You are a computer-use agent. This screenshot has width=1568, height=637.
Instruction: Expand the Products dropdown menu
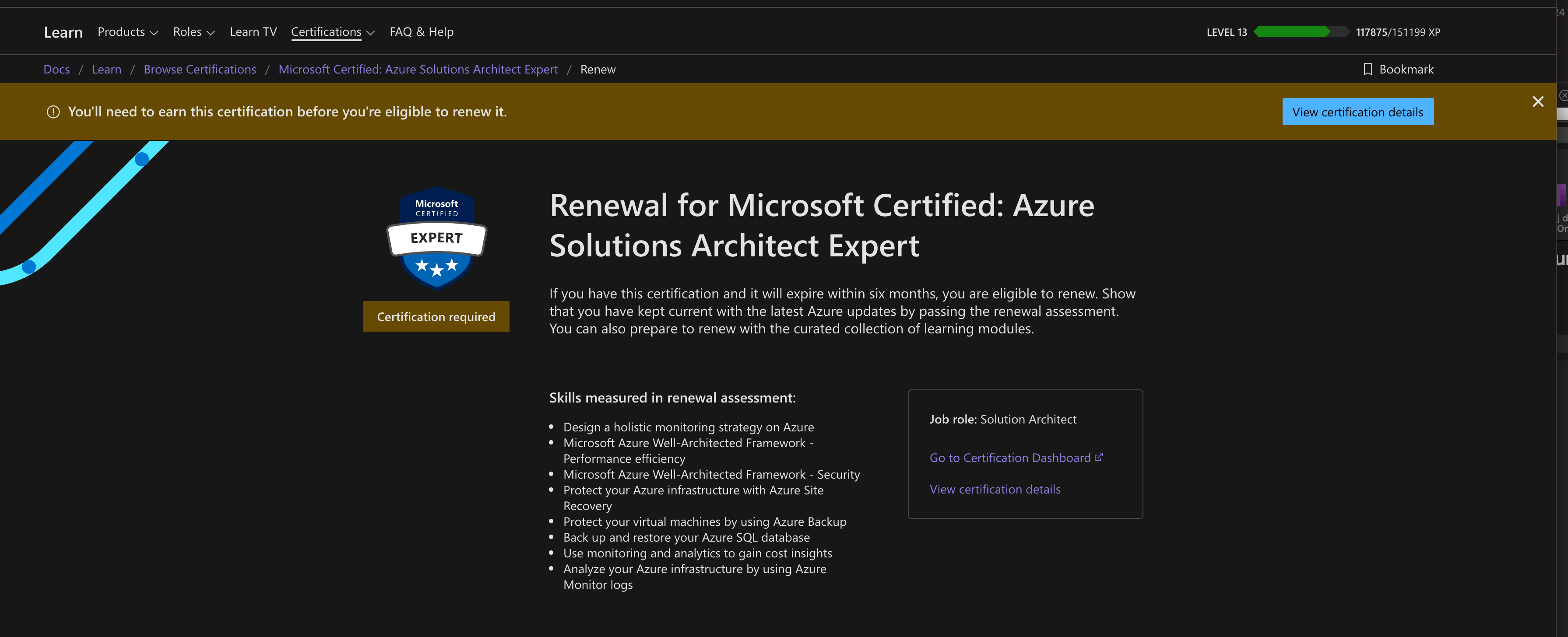tap(127, 32)
